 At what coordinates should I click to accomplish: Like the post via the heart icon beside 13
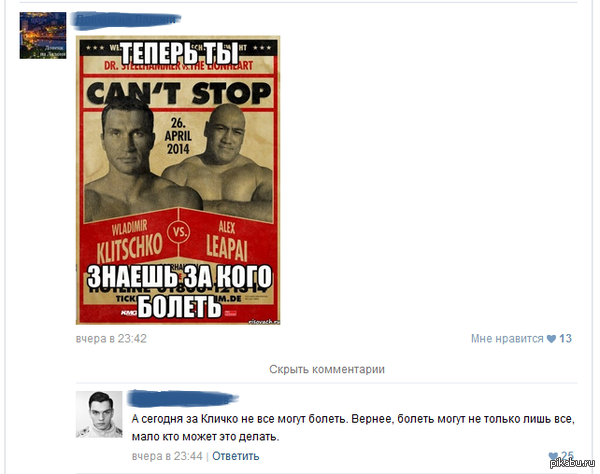point(551,339)
